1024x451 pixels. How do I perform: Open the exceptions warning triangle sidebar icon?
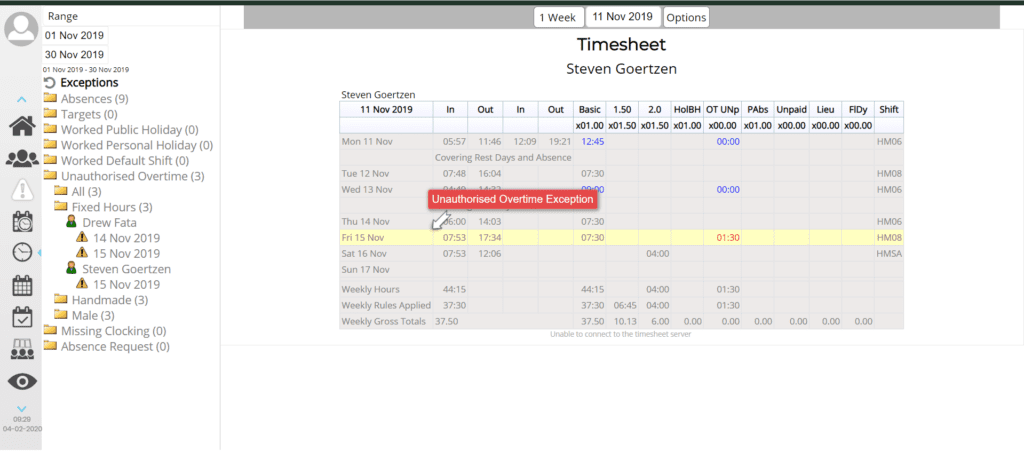tap(22, 189)
